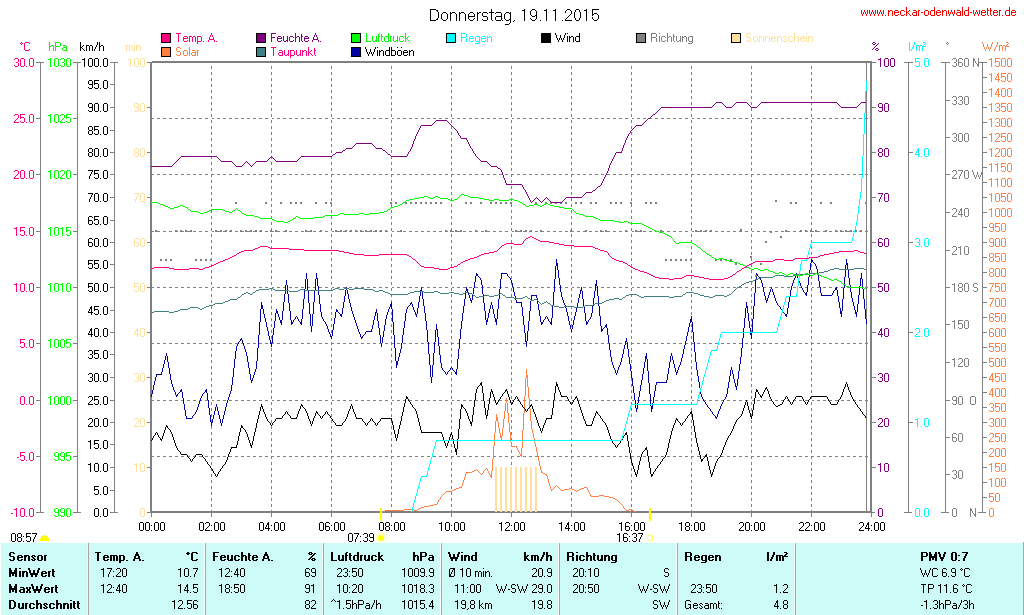Click the green Luftdruck legend swatch
The height and width of the screenshot is (615, 1024).
(x=356, y=38)
